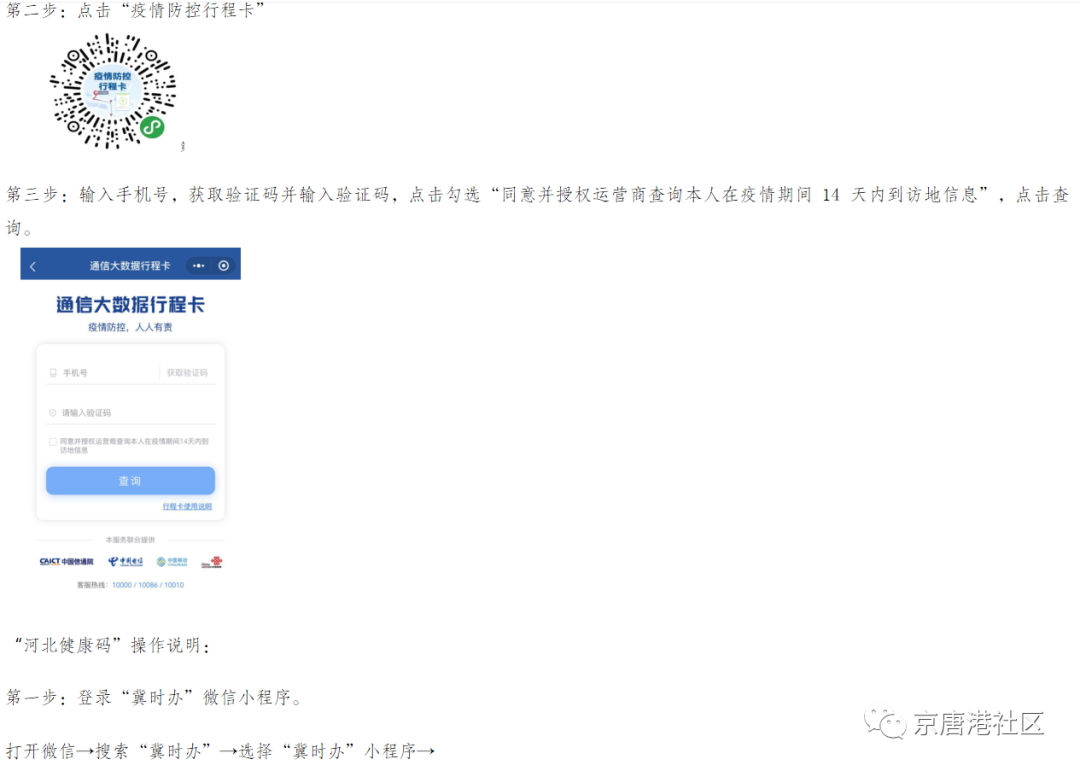Screen dimensions: 1080x771
Task: Click the 疫情防控行程卡 mini-program QR code
Action: pos(113,91)
